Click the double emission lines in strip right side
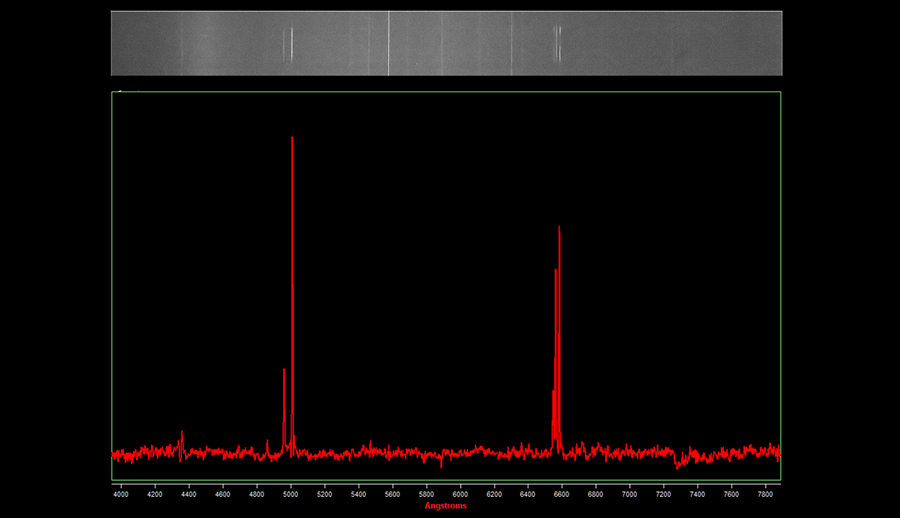900x518 pixels. pyautogui.click(x=557, y=43)
